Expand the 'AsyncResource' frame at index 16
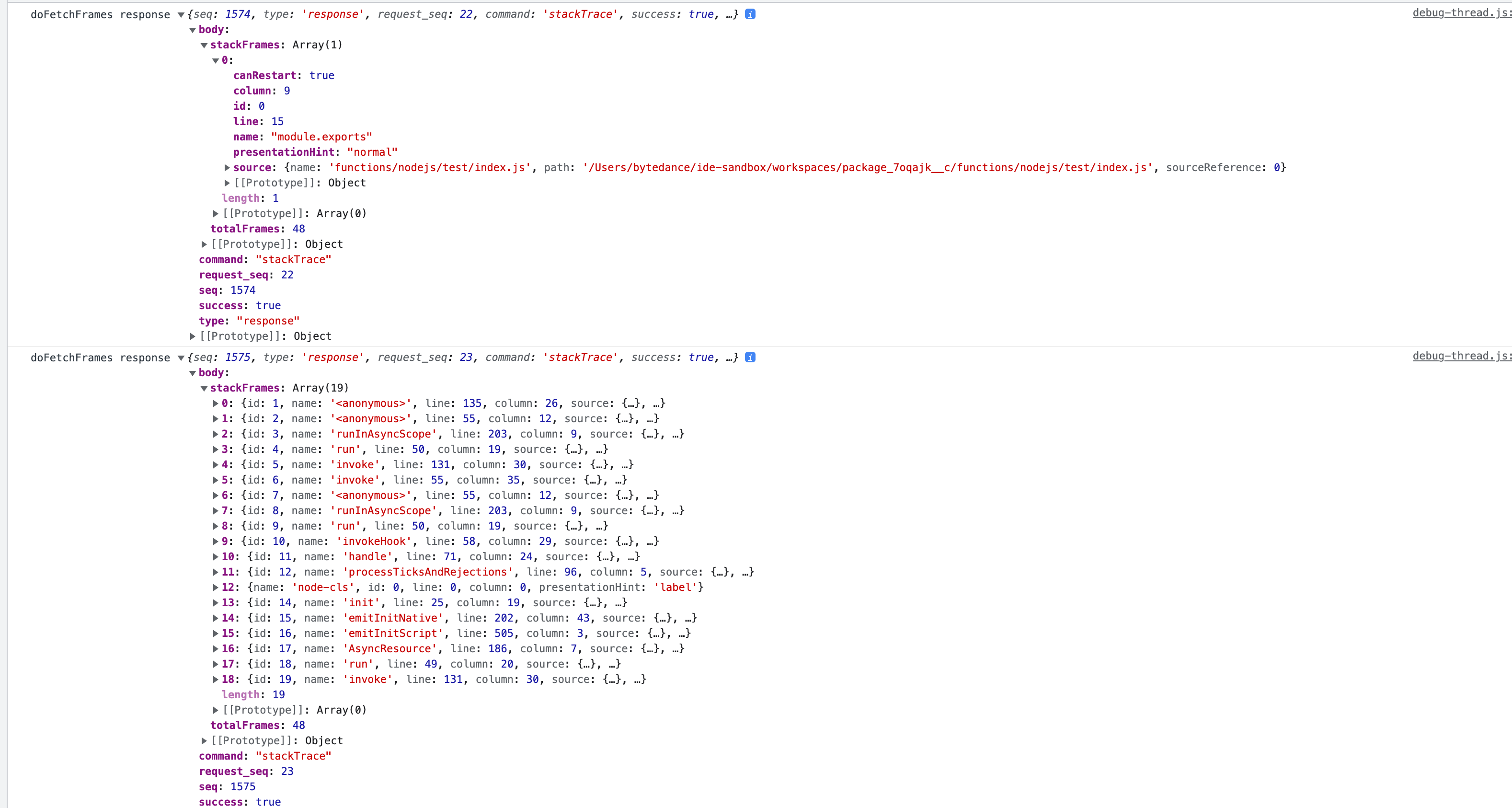 pyautogui.click(x=216, y=649)
